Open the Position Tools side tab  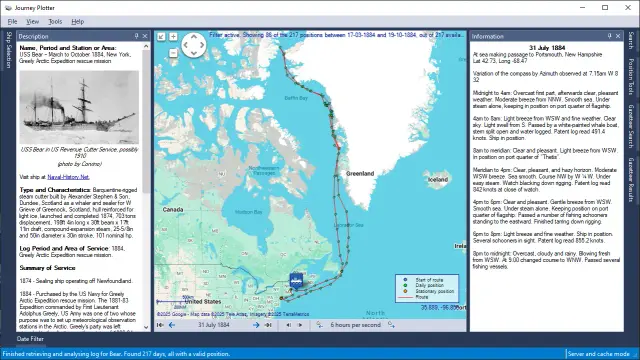631,77
